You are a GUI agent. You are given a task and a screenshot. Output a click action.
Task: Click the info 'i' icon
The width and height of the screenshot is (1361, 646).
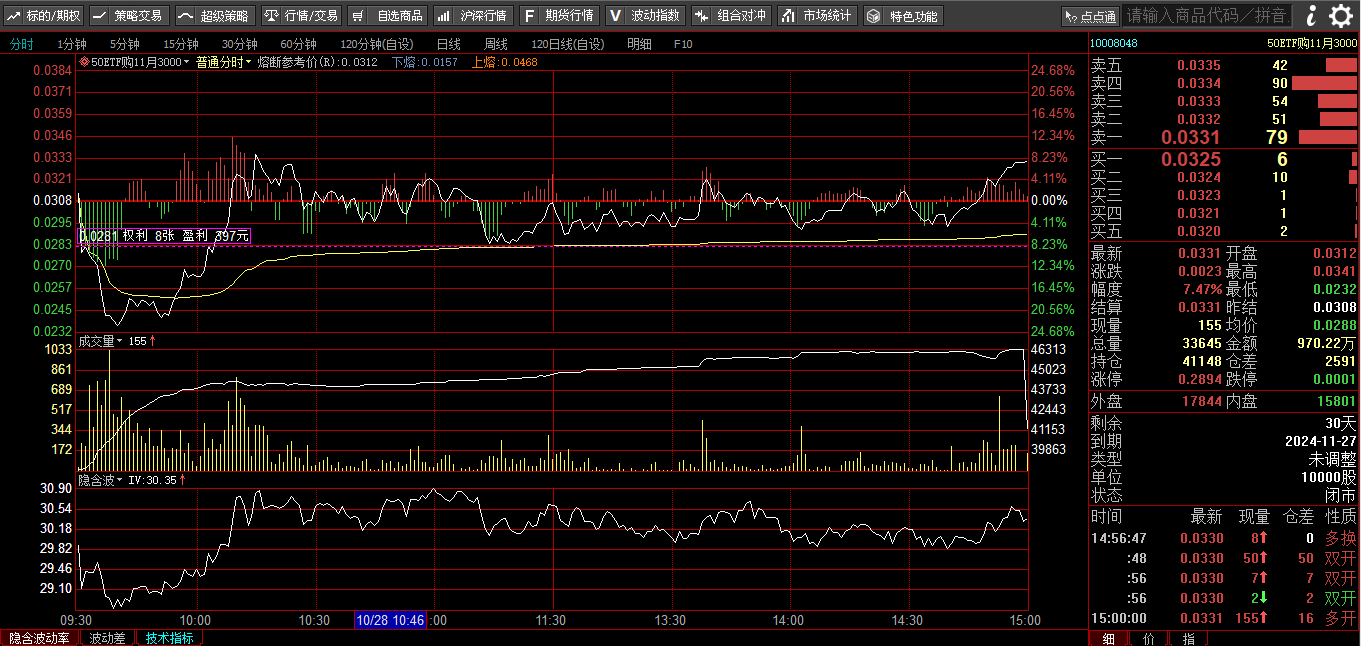pos(1312,15)
